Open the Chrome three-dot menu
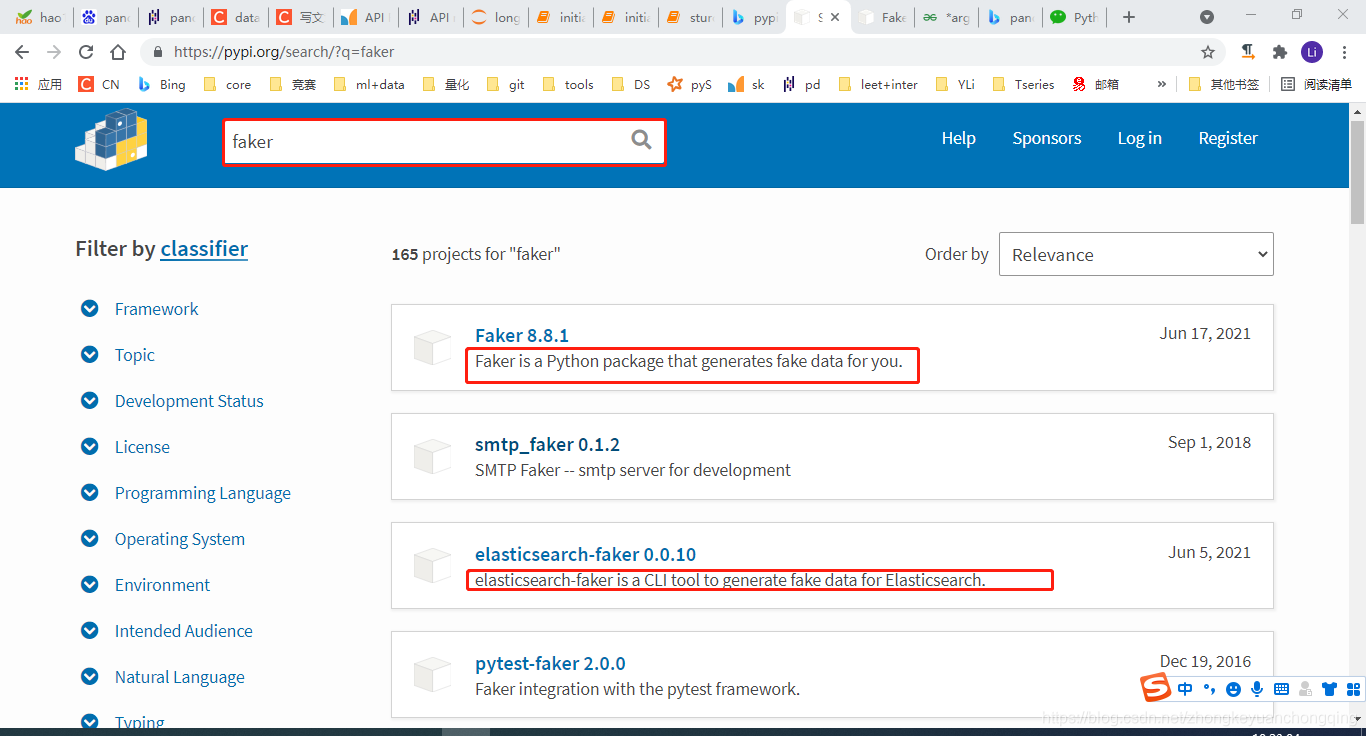Image resolution: width=1366 pixels, height=736 pixels. pos(1345,51)
